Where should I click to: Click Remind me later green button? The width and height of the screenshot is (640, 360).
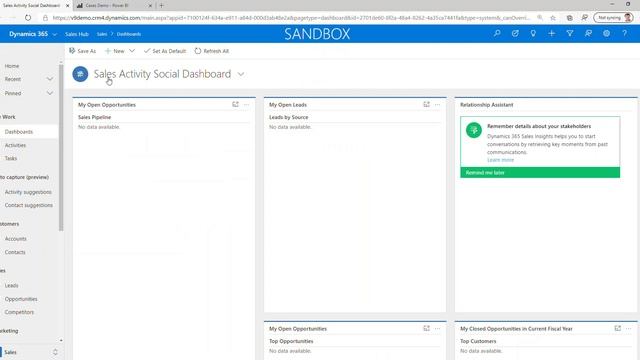point(540,173)
